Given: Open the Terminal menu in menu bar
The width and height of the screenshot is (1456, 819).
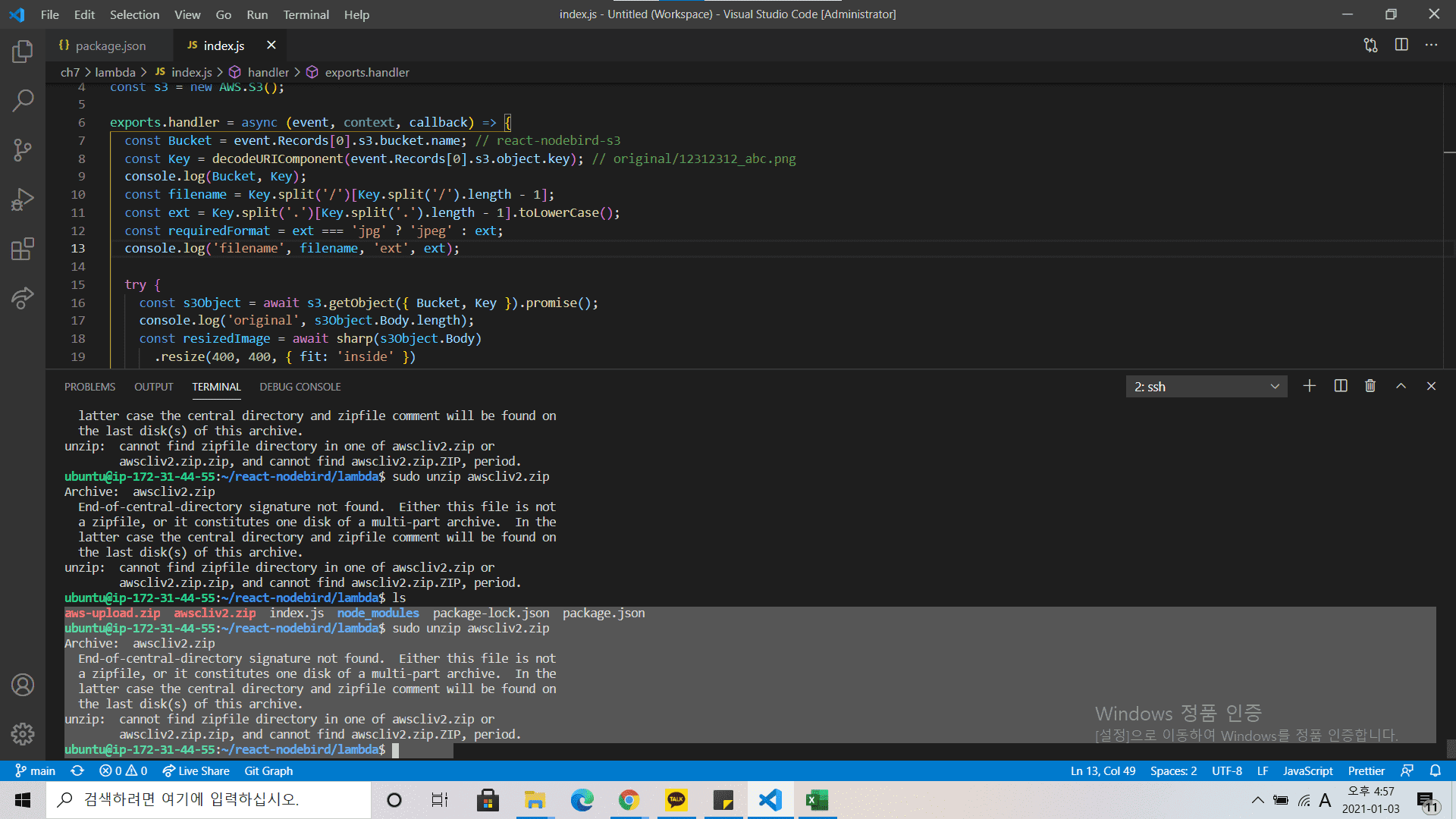Looking at the screenshot, I should pos(306,14).
